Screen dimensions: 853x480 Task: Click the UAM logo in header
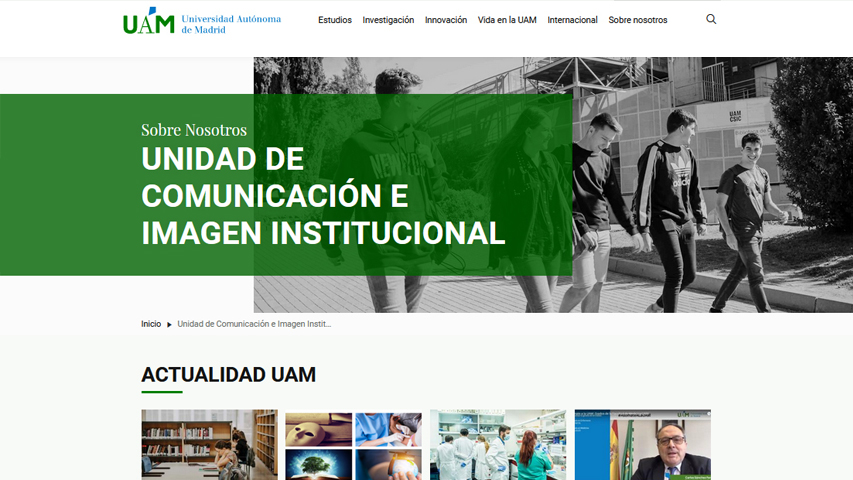coord(149,21)
